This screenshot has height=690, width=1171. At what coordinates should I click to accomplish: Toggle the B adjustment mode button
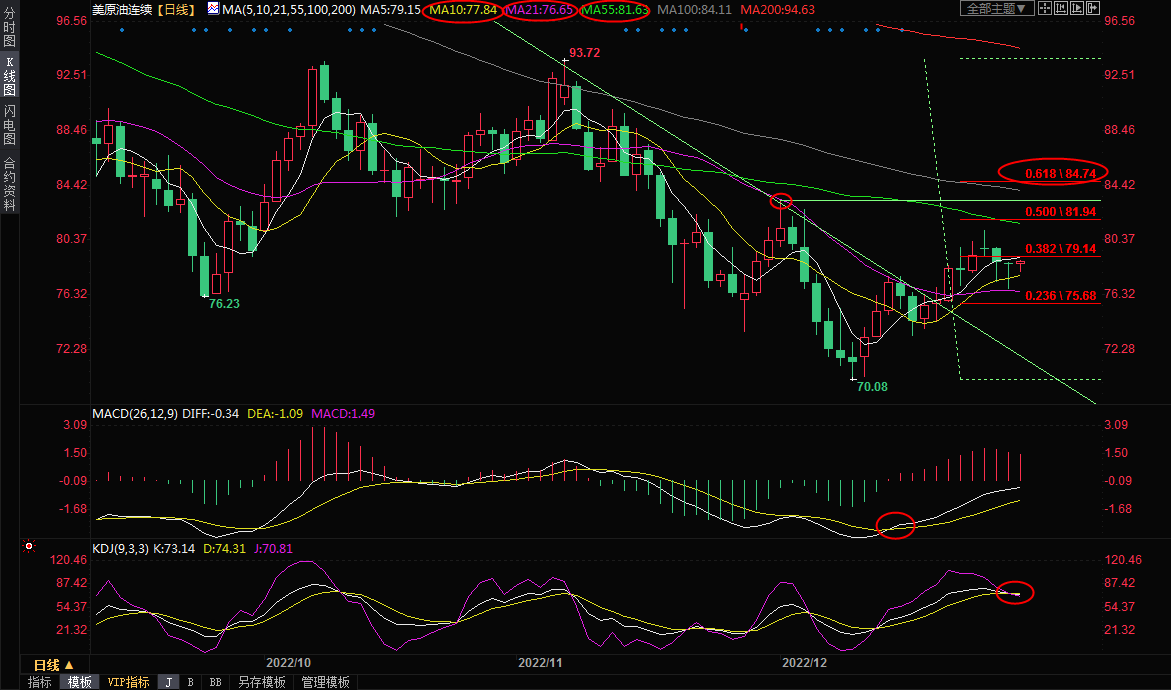pyautogui.click(x=190, y=682)
